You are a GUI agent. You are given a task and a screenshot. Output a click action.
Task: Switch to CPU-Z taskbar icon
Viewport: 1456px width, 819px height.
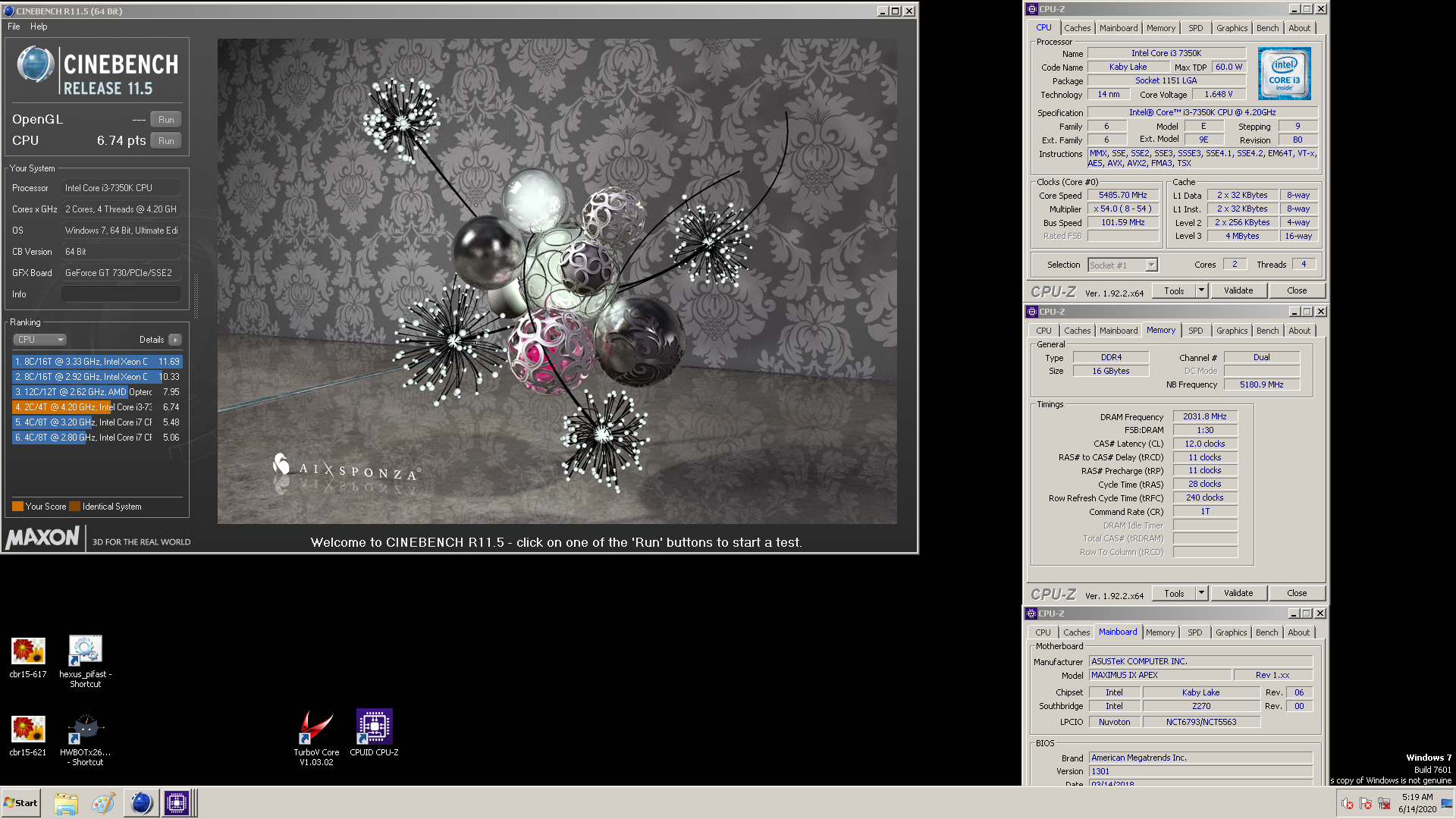[177, 803]
